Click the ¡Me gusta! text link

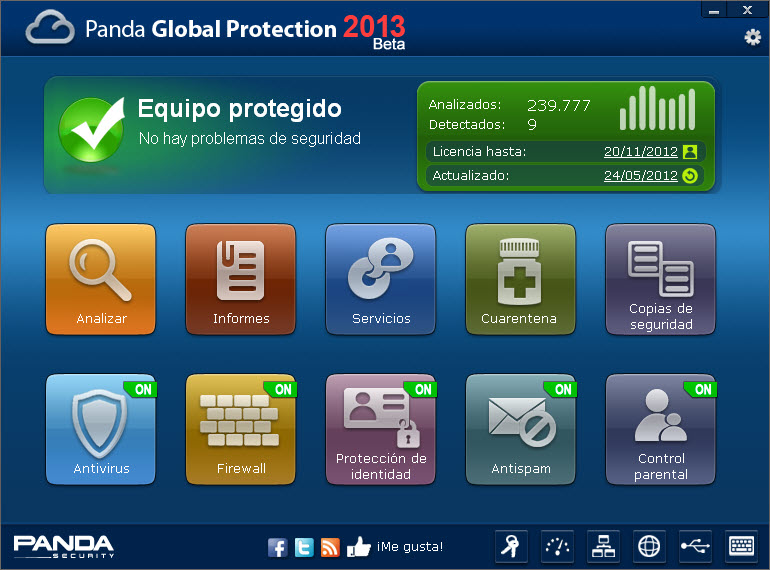[410, 546]
